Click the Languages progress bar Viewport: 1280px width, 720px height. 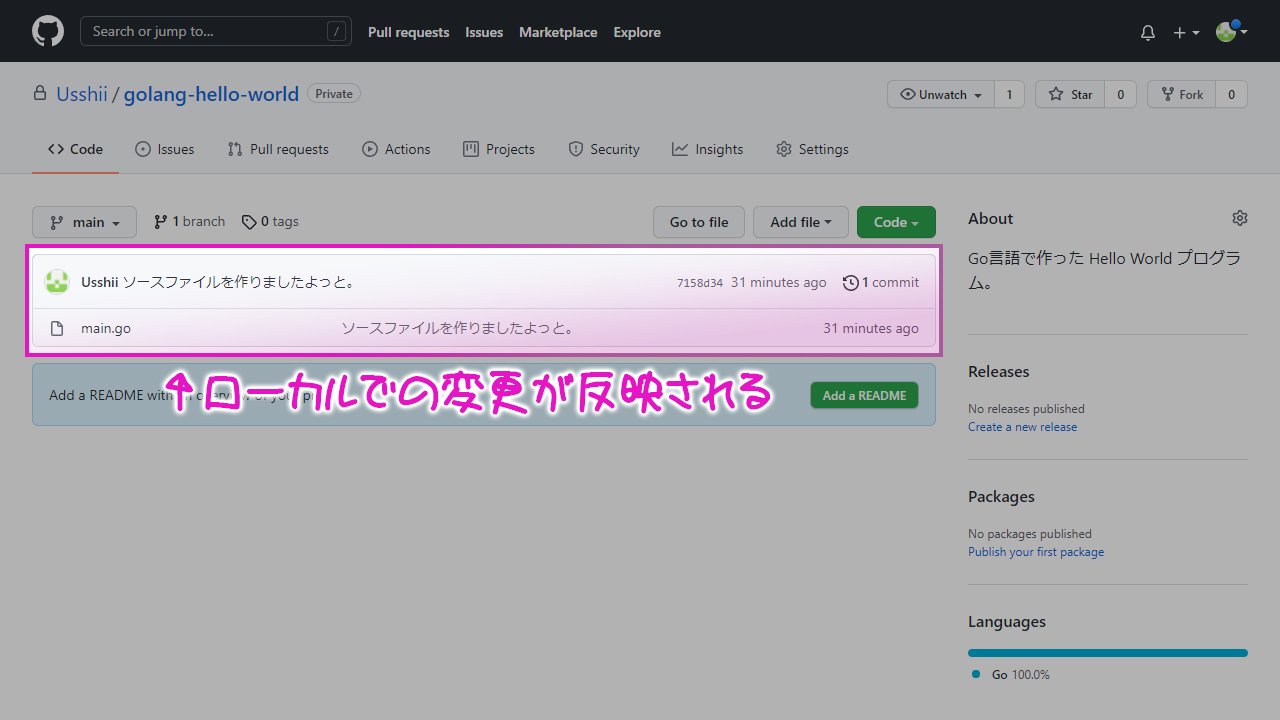(x=1108, y=653)
